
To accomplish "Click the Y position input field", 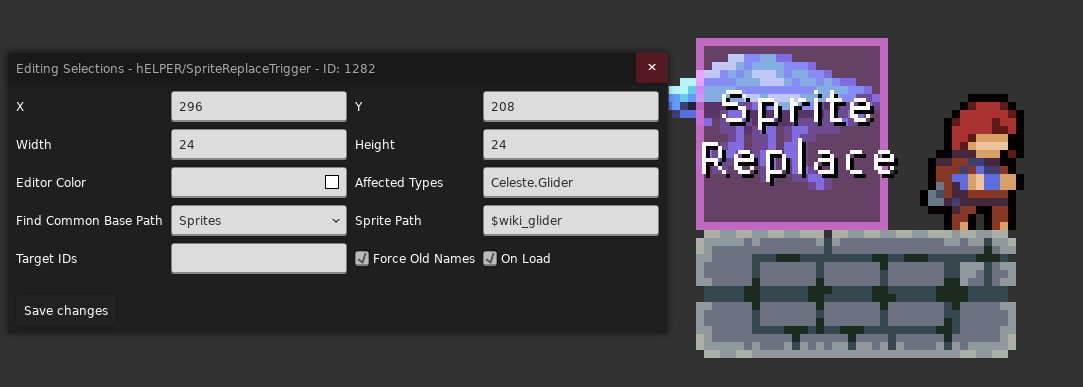I will click(571, 106).
